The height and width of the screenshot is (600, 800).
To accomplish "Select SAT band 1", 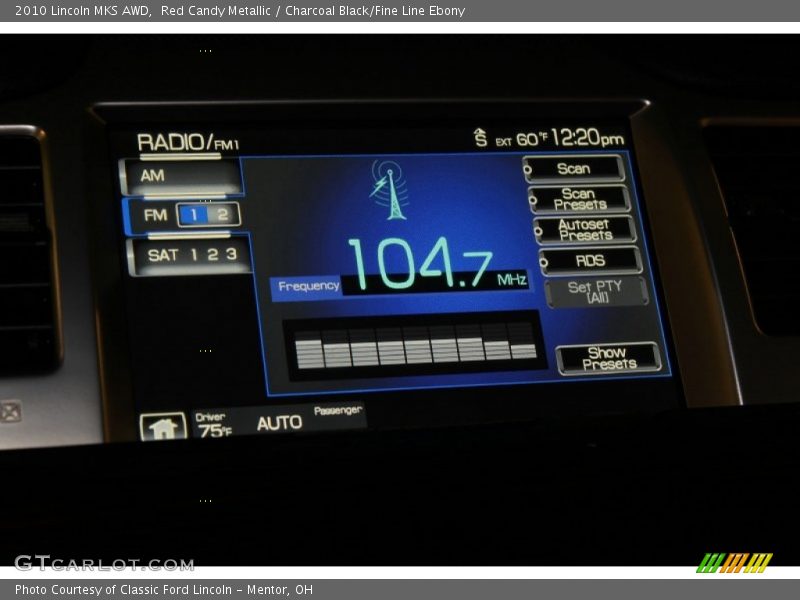I will 195,254.
